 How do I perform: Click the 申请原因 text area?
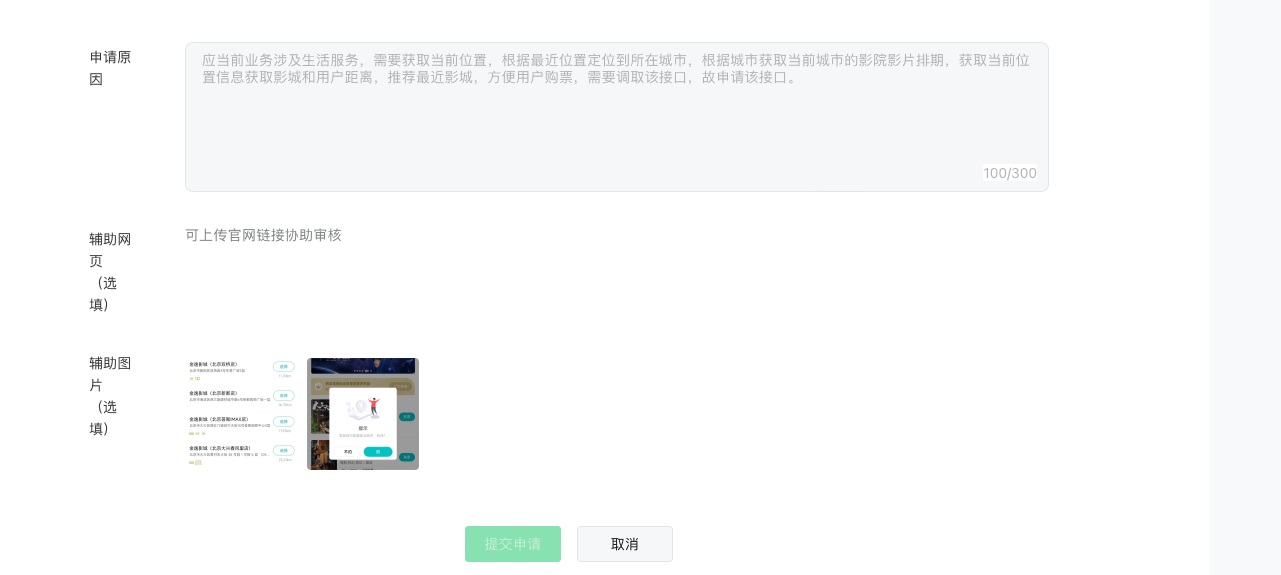[x=616, y=117]
